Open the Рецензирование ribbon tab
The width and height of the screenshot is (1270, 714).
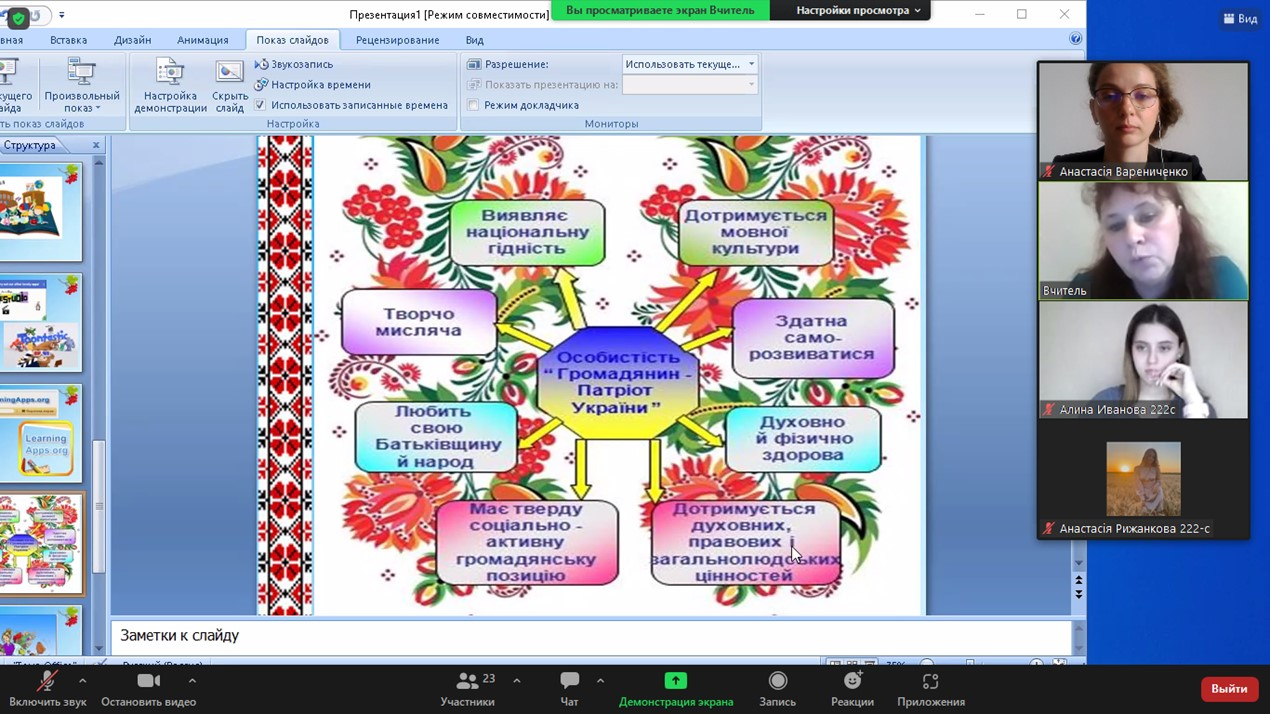[397, 40]
